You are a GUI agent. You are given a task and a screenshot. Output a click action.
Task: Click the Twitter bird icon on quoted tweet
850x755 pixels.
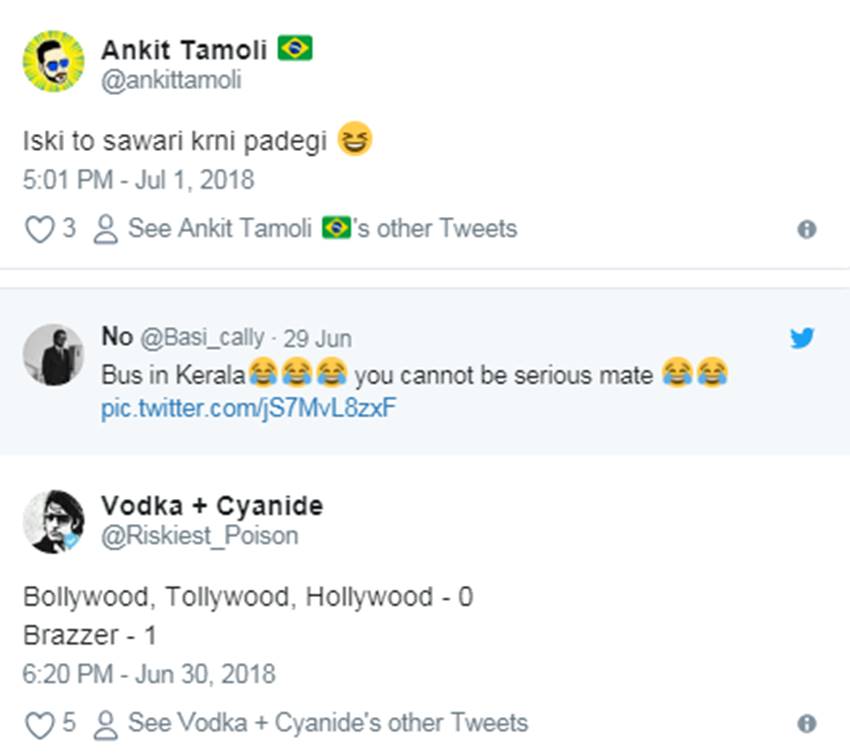(x=802, y=338)
